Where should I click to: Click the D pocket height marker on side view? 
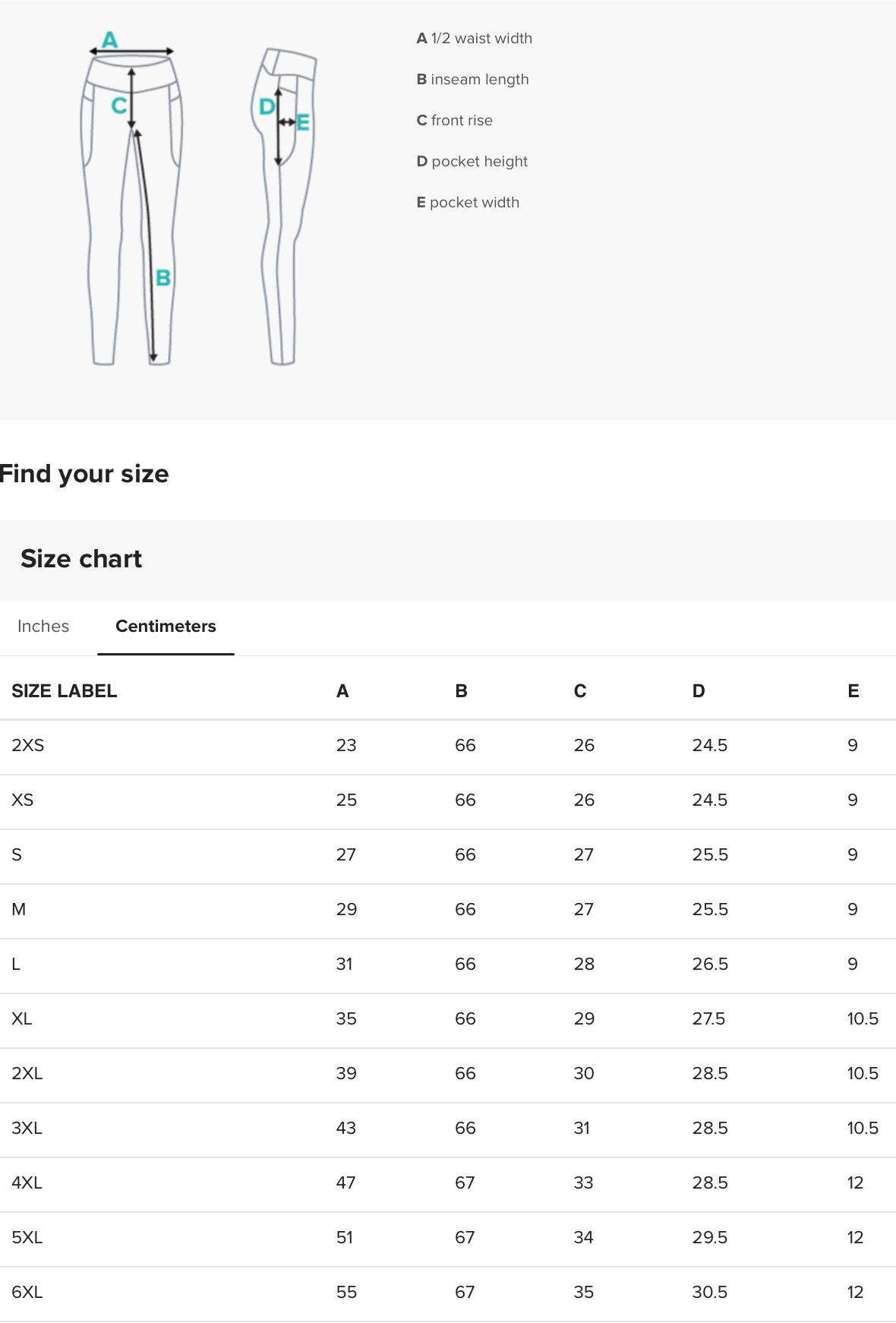click(267, 105)
